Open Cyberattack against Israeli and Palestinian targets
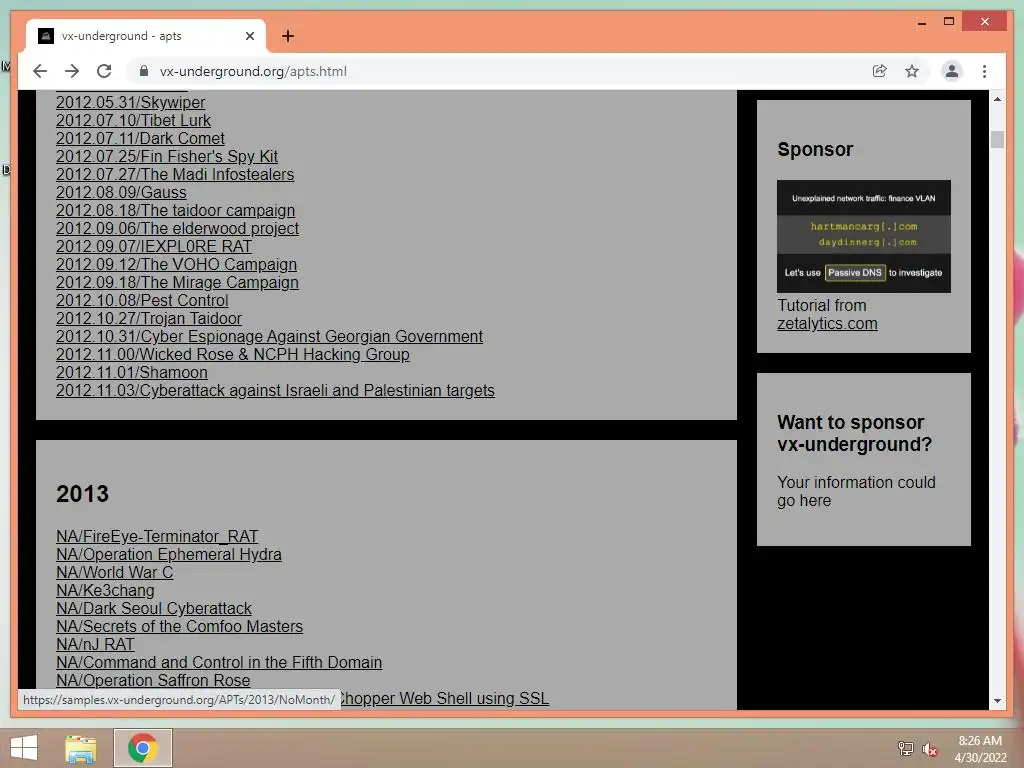The width and height of the screenshot is (1024, 768). [276, 391]
